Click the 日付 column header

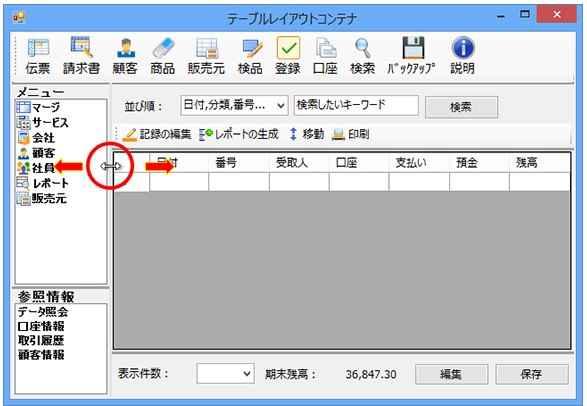coord(179,163)
